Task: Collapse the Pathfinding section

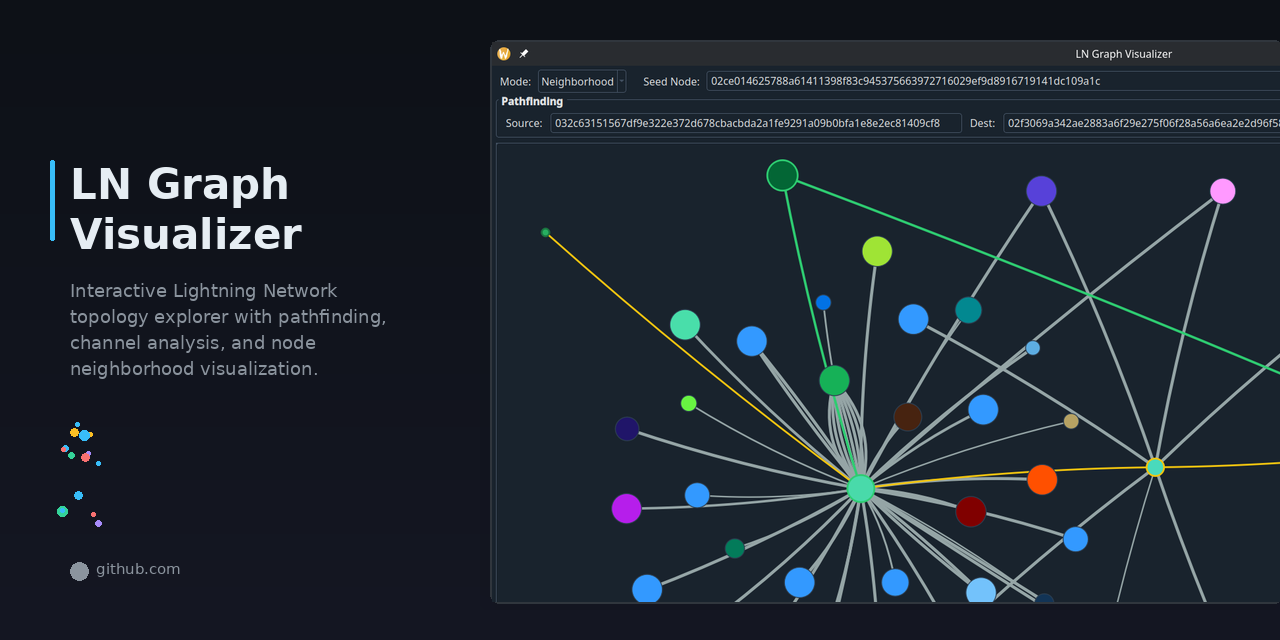Action: click(x=531, y=101)
